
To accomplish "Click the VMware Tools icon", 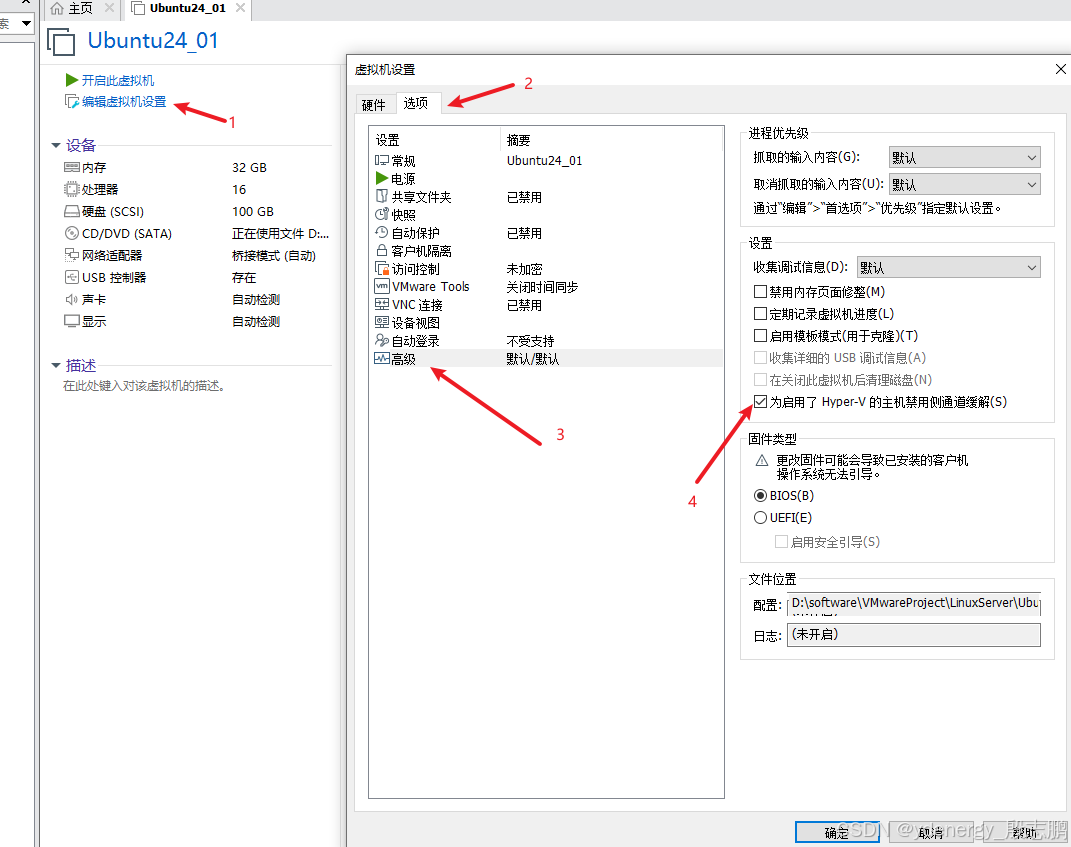I will [x=382, y=286].
